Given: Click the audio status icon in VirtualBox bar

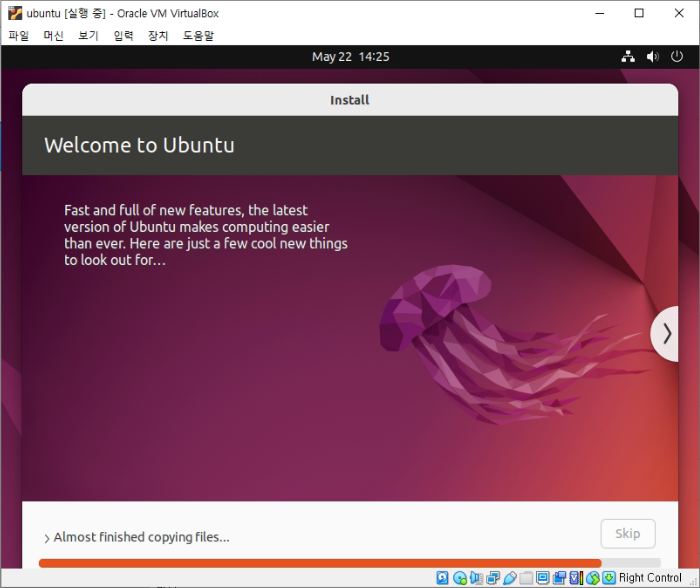Looking at the screenshot, I should pos(476,578).
